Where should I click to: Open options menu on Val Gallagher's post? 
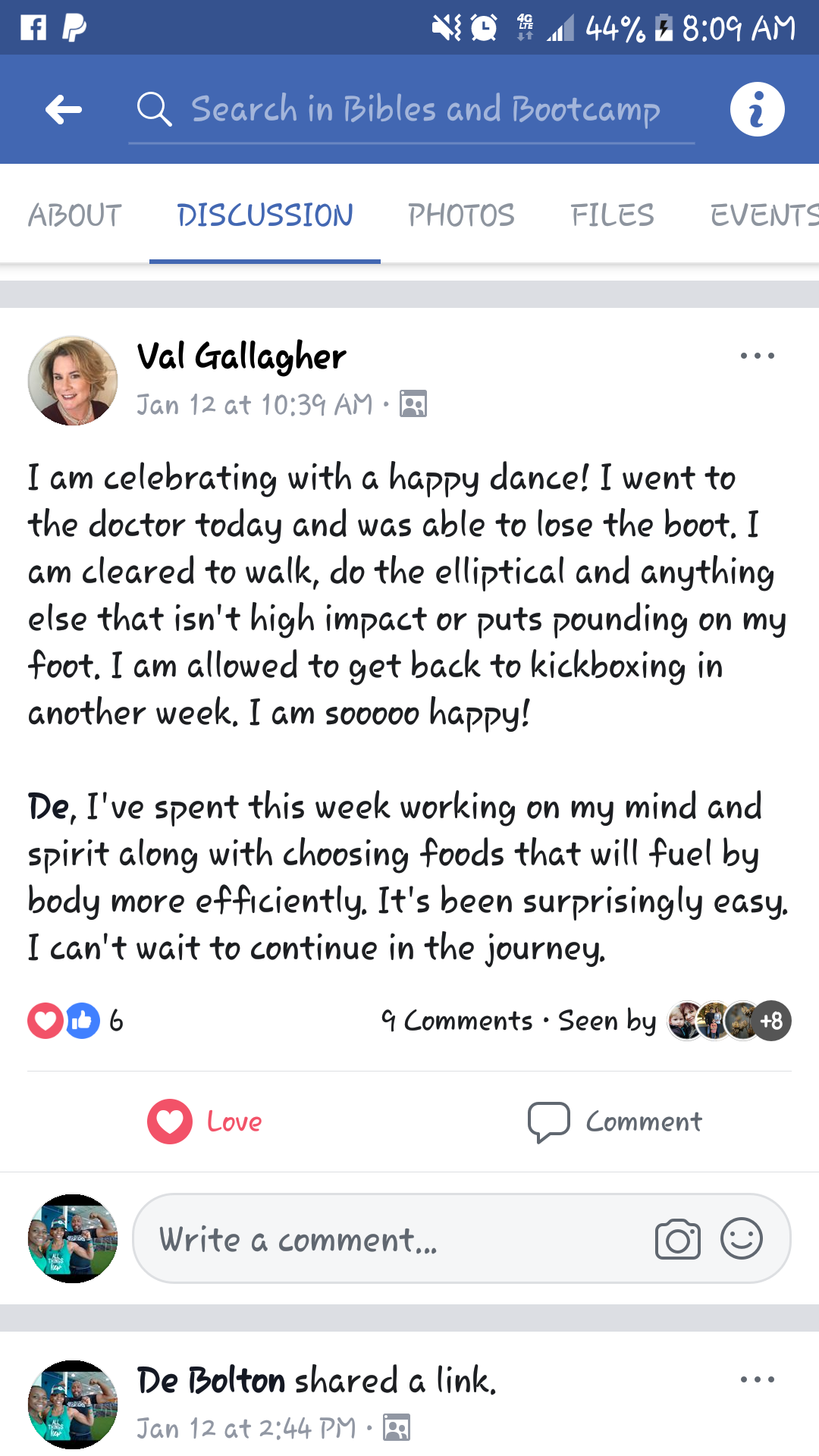pyautogui.click(x=757, y=356)
